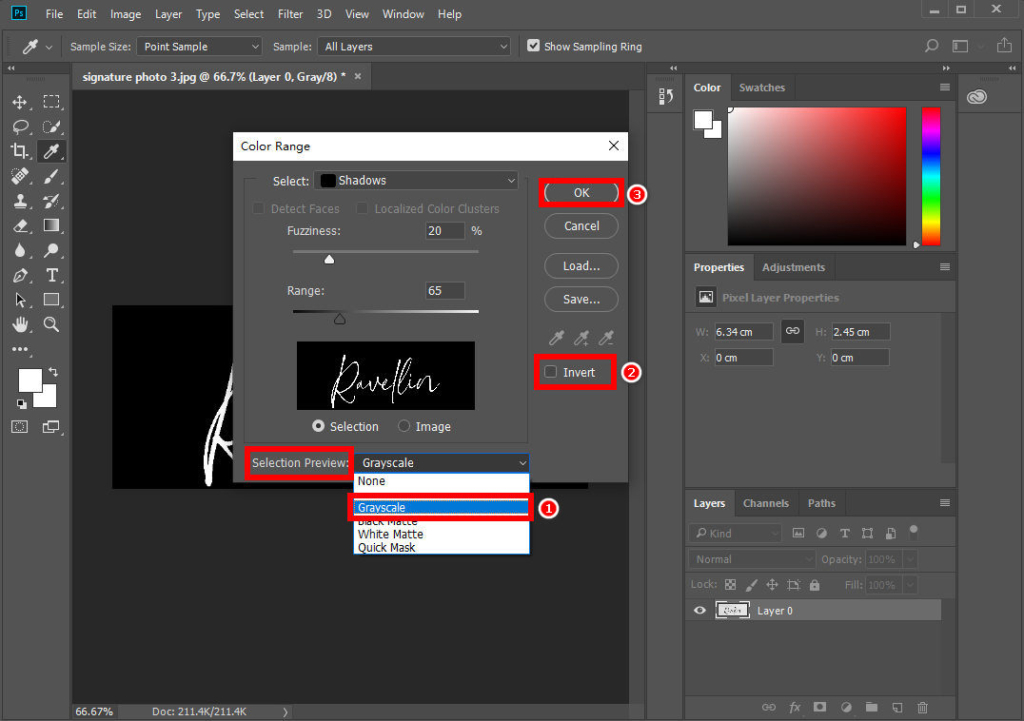This screenshot has height=721, width=1024.
Task: Uncheck Show Sampling Ring
Action: tap(534, 46)
